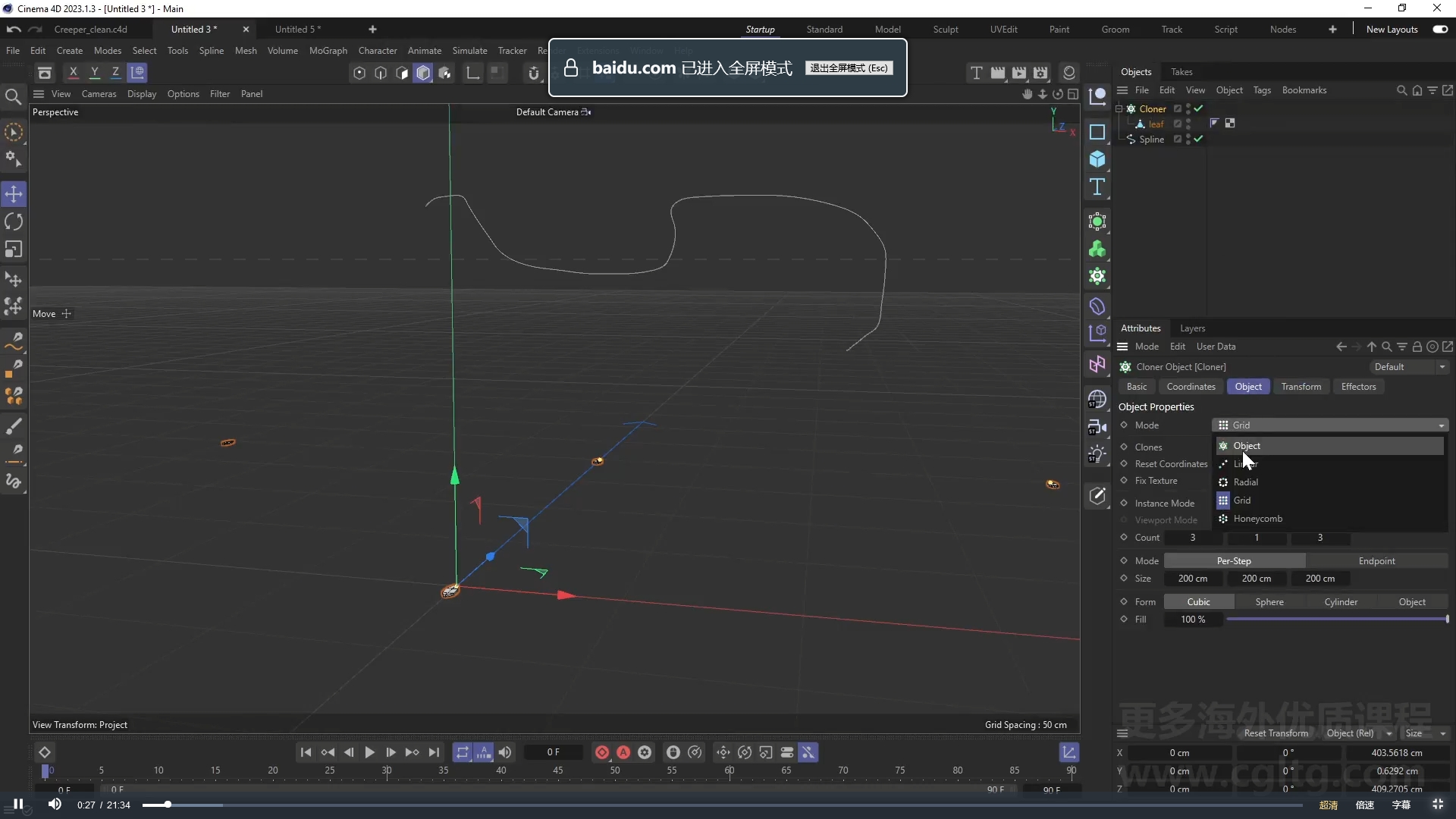Screen dimensions: 1456x819
Task: Select the Effectors tab in Cloner settings
Action: [1358, 386]
